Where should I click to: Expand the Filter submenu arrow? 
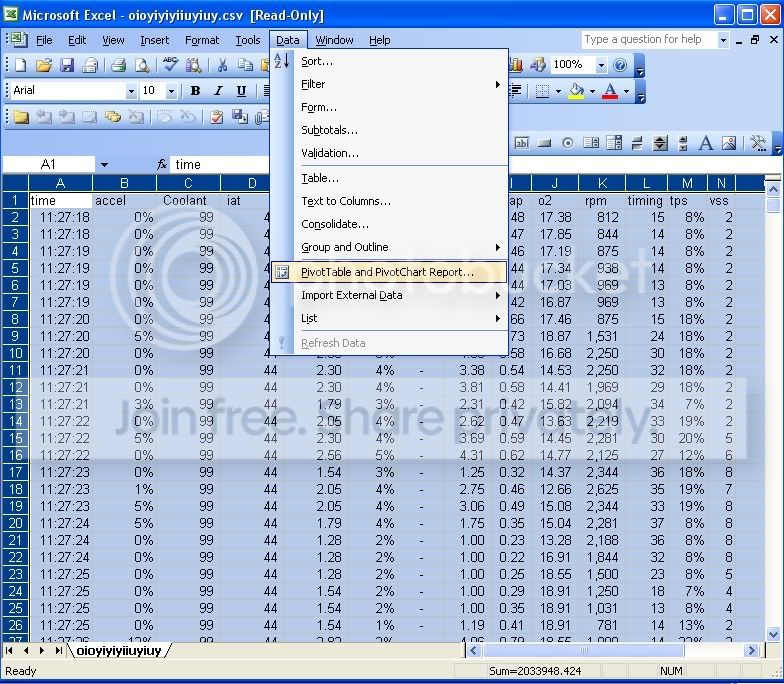(x=498, y=84)
